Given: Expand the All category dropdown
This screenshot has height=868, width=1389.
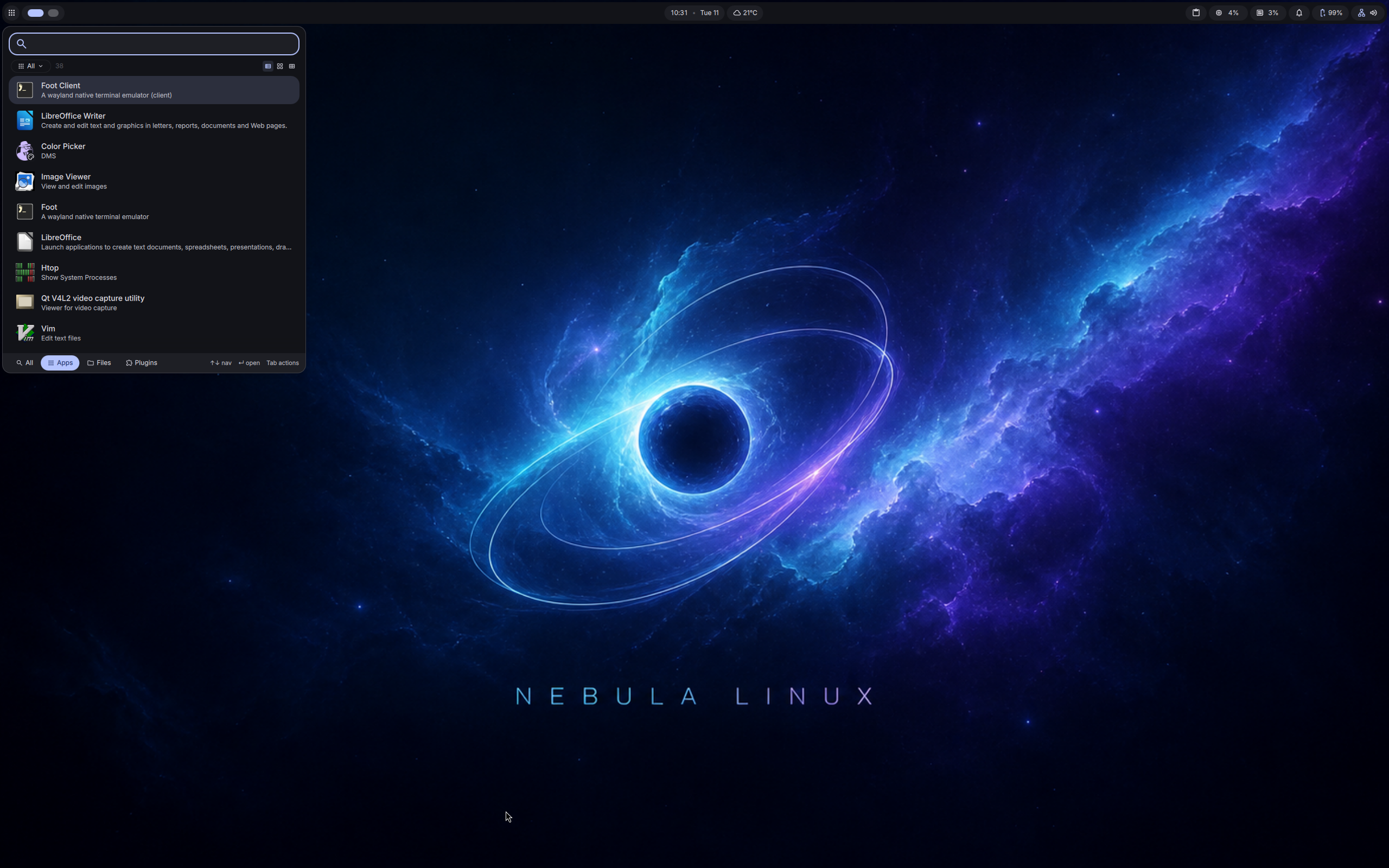Looking at the screenshot, I should pos(30,66).
